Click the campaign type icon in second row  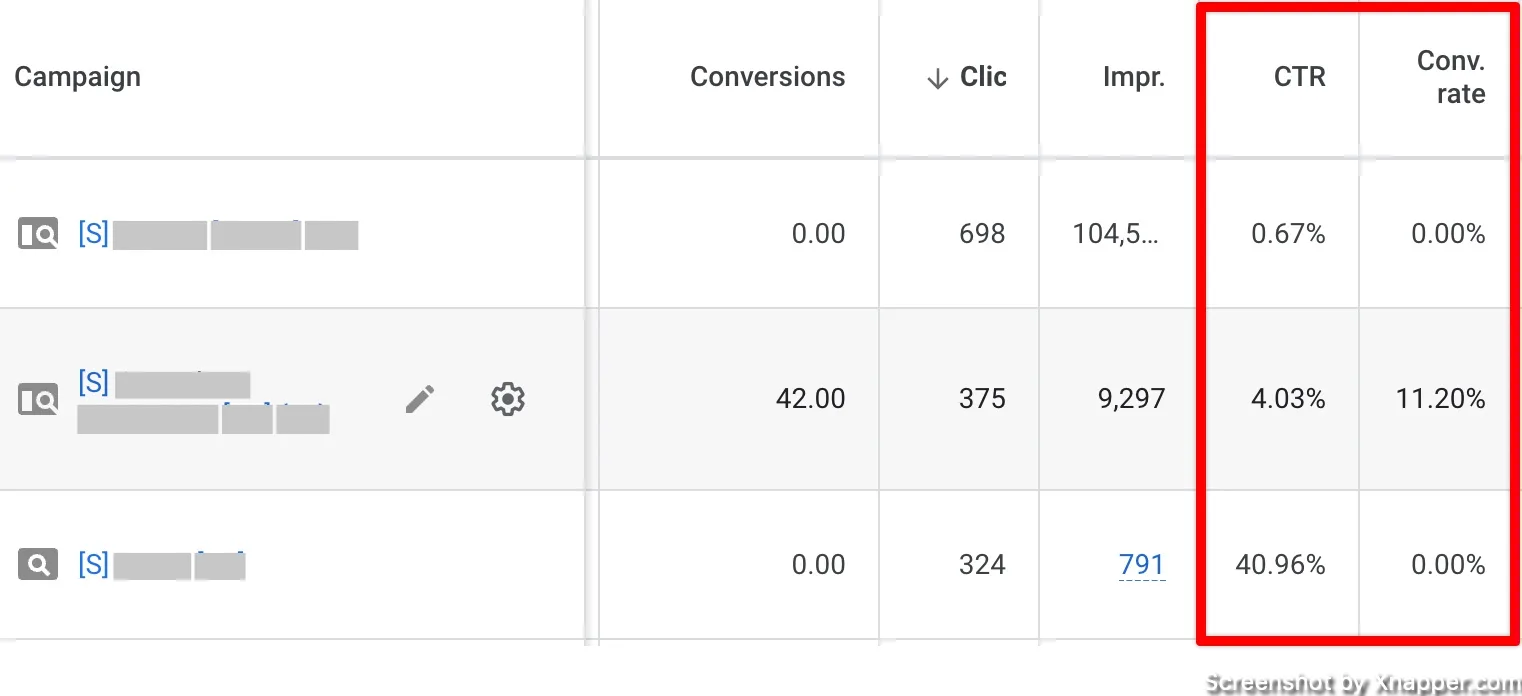[39, 400]
